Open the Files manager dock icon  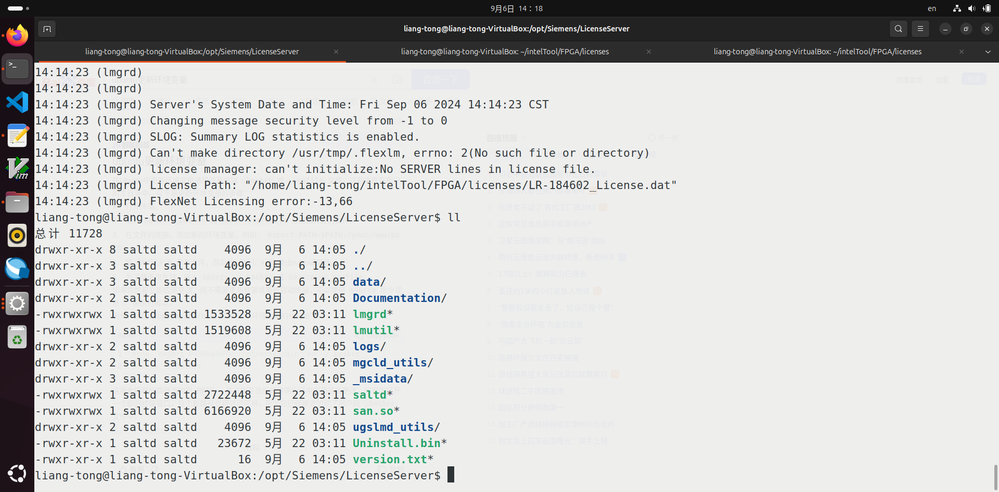17,203
